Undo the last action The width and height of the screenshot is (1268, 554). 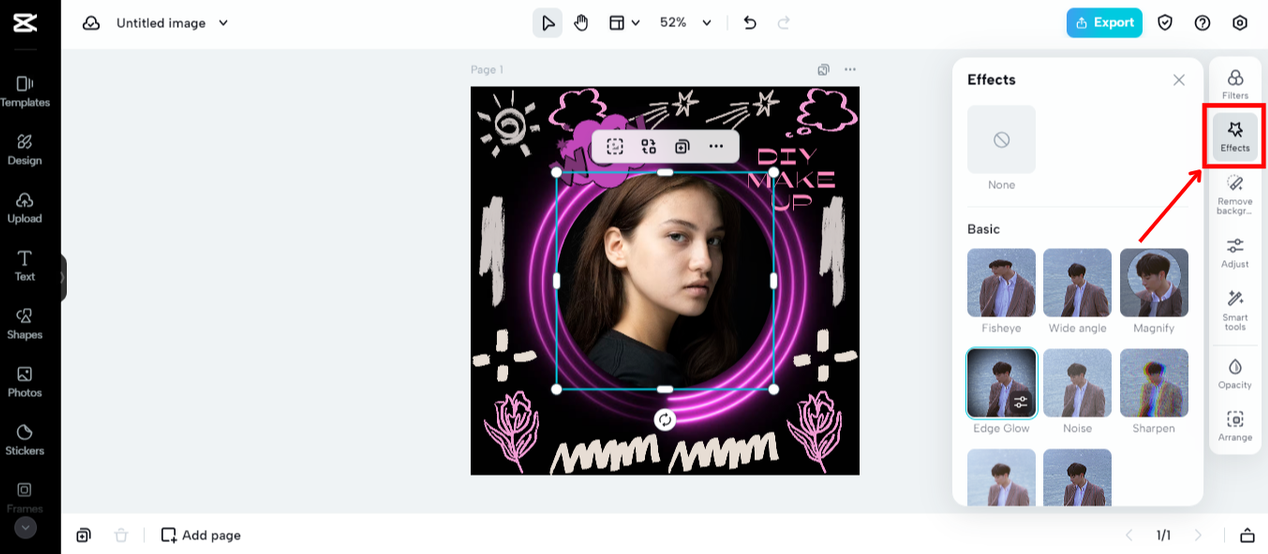[750, 23]
